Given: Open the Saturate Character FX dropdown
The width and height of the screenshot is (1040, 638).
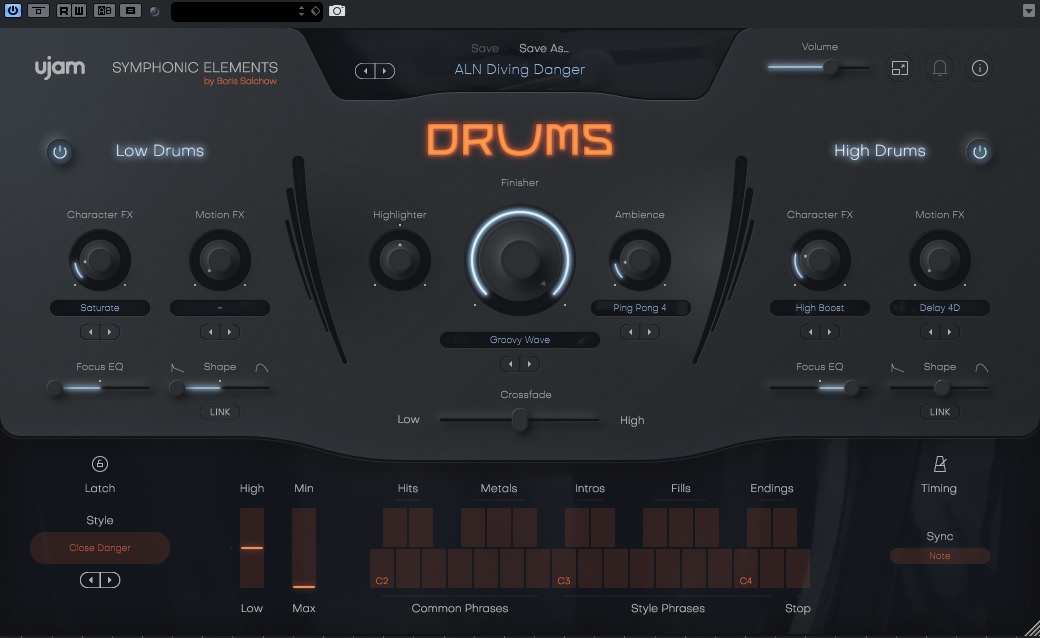Looking at the screenshot, I should pos(100,308).
